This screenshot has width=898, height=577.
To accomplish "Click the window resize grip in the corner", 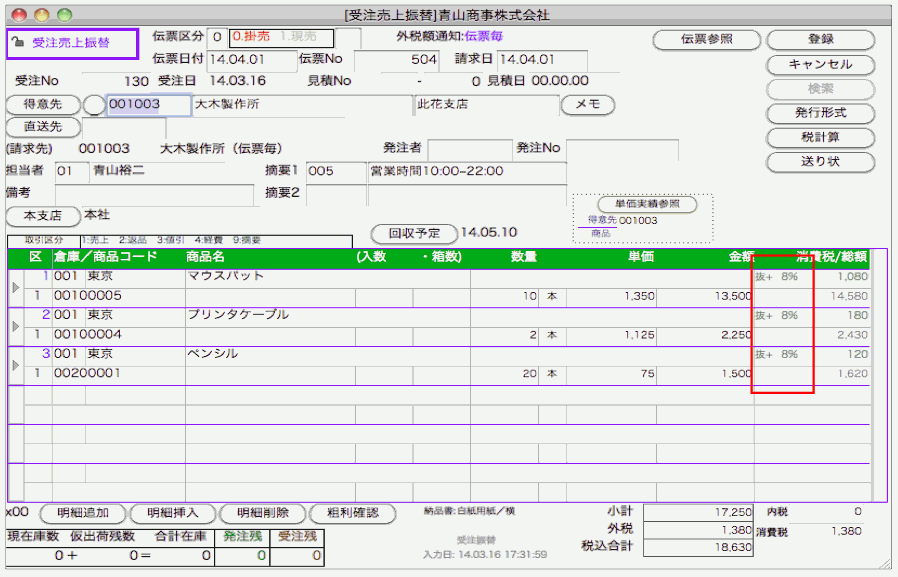I will pos(885,566).
